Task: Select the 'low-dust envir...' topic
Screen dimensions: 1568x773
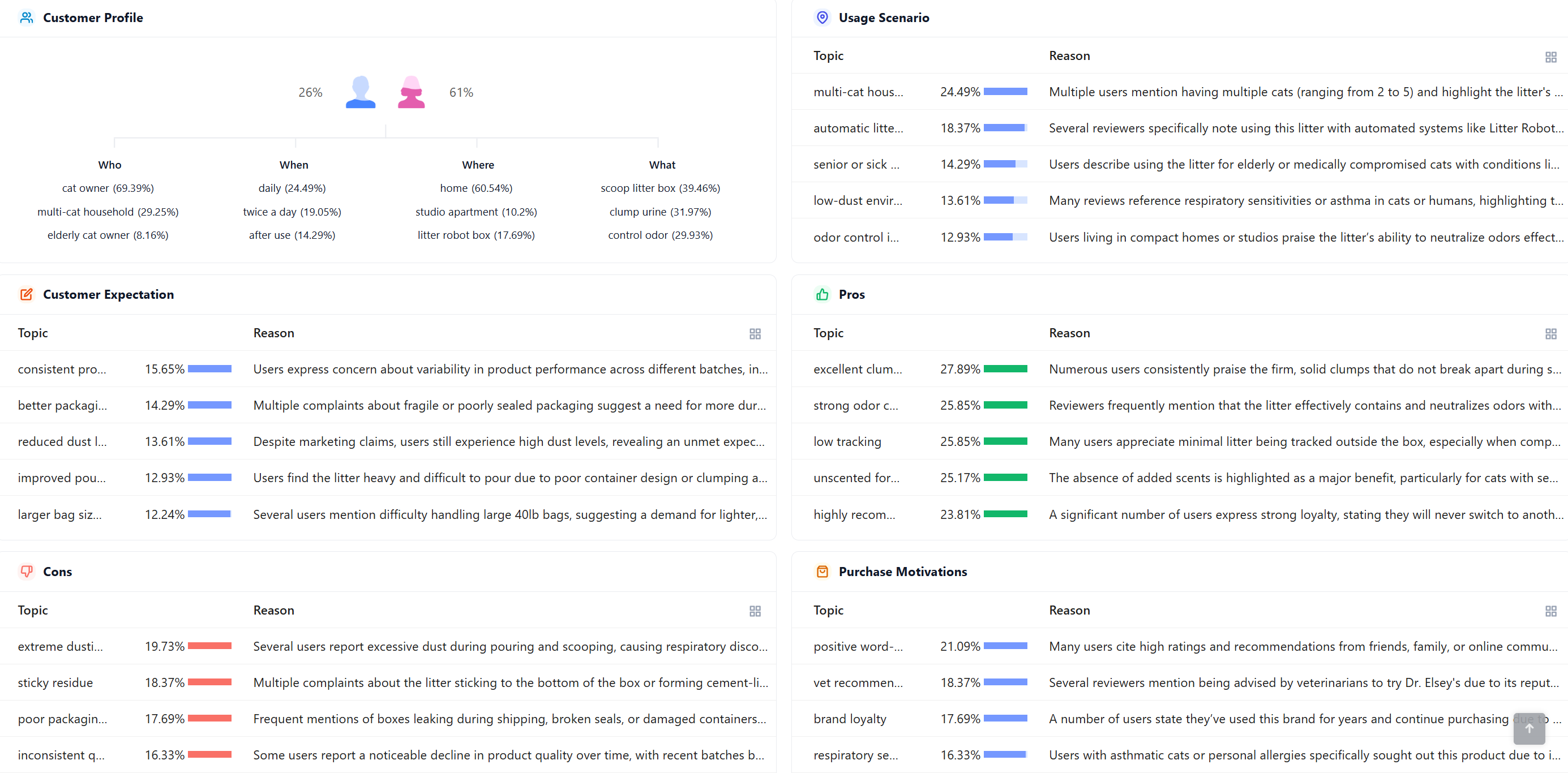Action: 858,201
